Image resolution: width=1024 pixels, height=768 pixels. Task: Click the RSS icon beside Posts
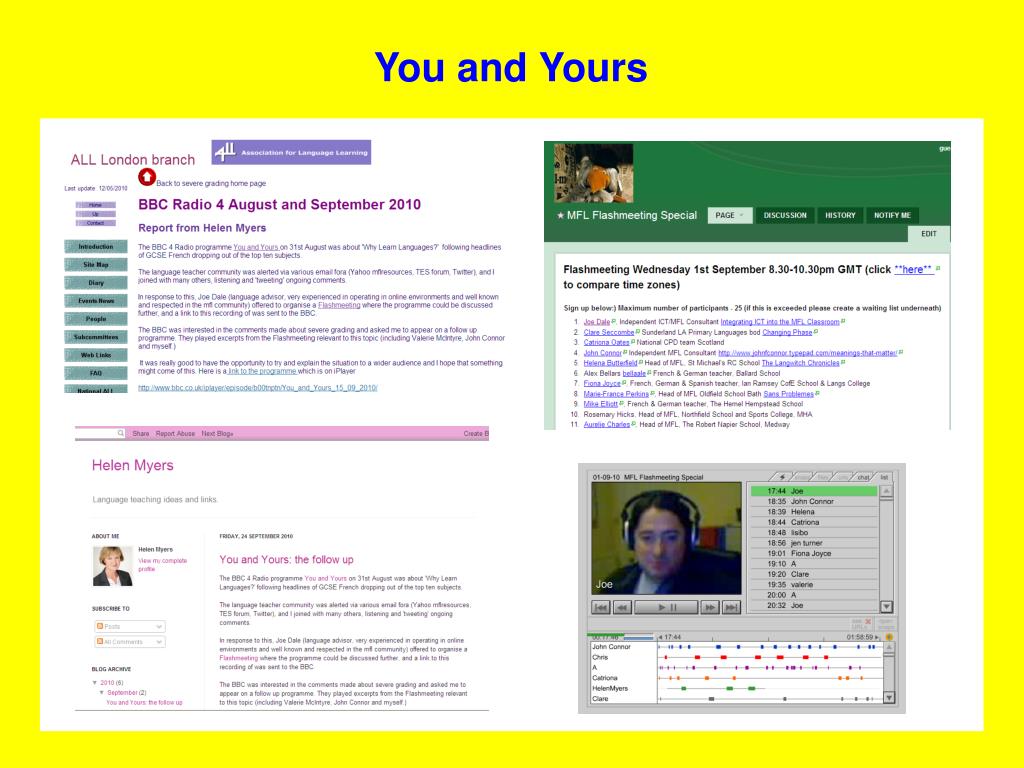(100, 626)
